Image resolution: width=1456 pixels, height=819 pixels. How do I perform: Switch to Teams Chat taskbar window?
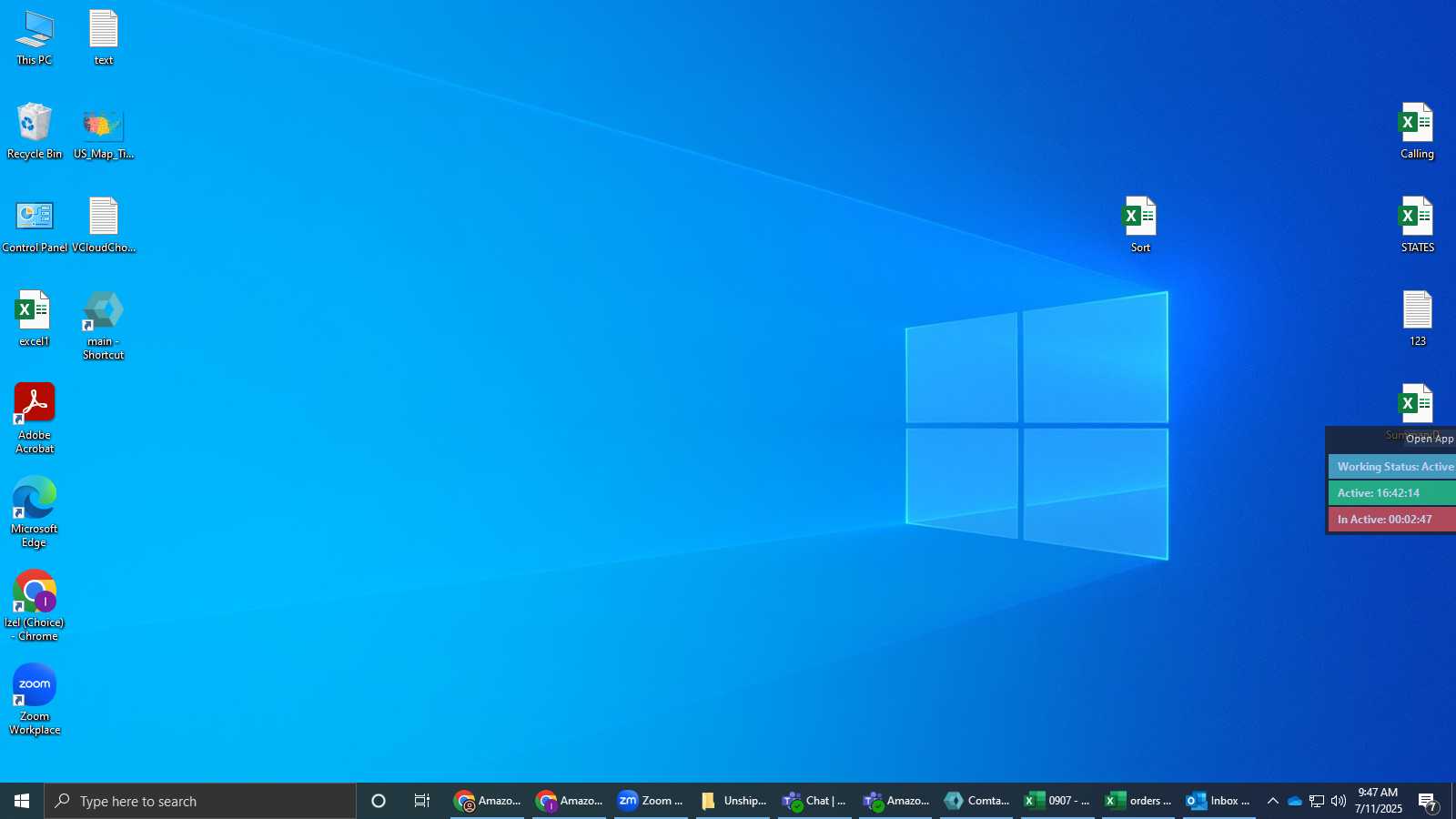click(x=814, y=801)
